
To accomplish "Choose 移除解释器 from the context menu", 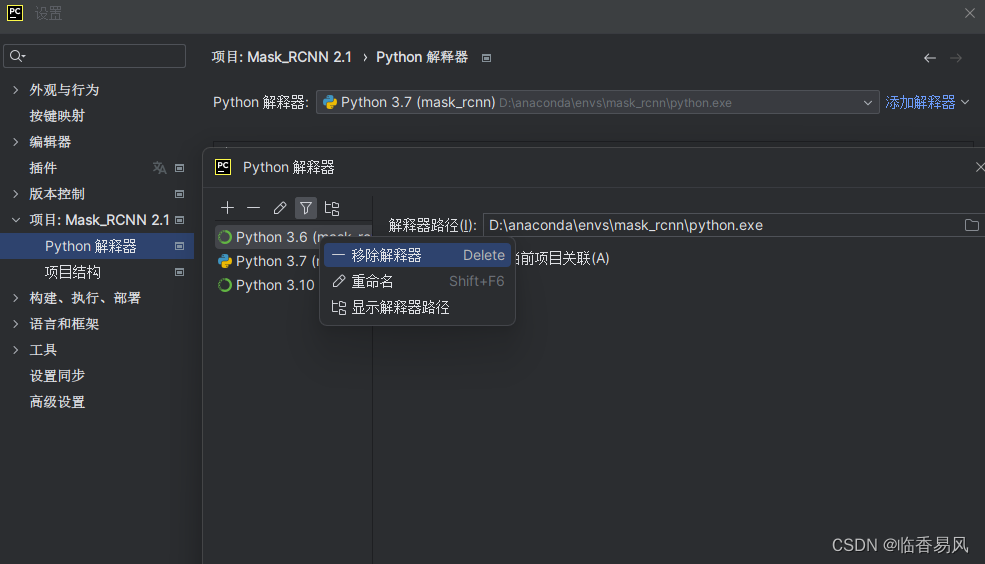I will [418, 255].
